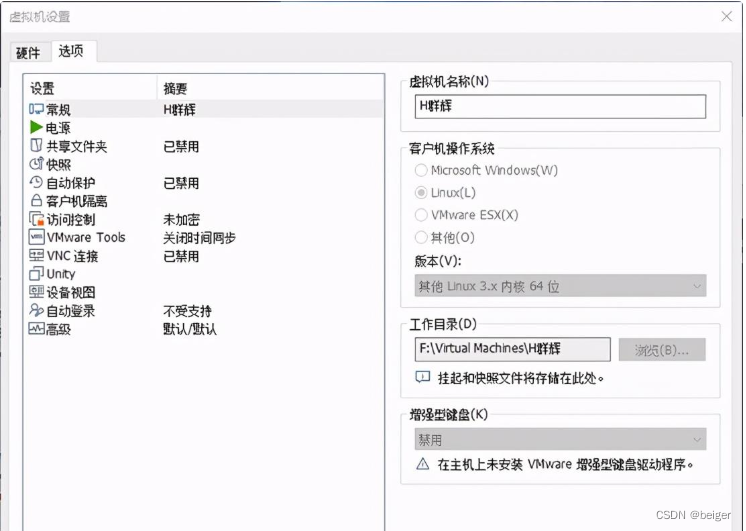Select VMware ESX(X) radio button
The height and width of the screenshot is (531, 746).
(x=421, y=215)
